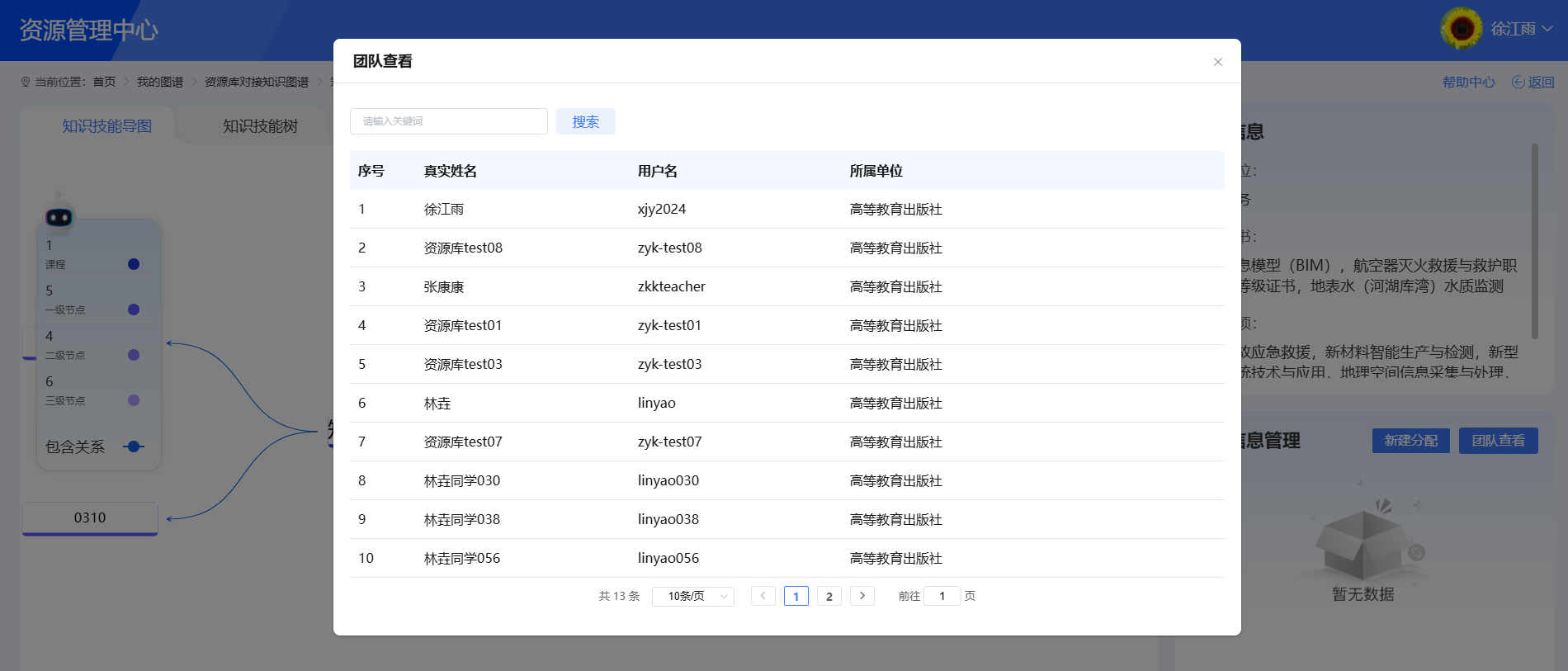1568x671 pixels.
Task: Focus the keyword search input field
Action: pyautogui.click(x=448, y=121)
